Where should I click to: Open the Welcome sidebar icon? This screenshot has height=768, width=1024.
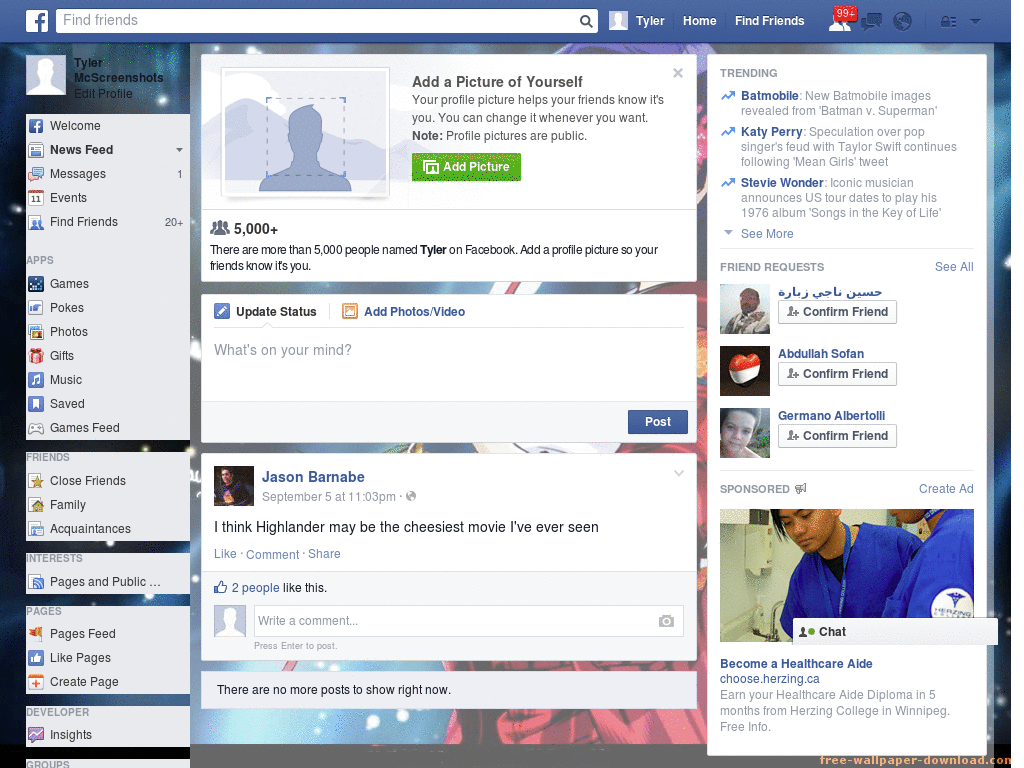pos(36,126)
